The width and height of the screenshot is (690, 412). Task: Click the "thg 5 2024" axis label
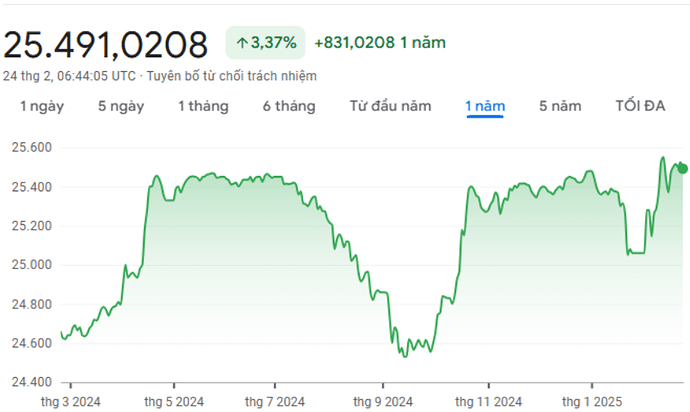coord(174,402)
